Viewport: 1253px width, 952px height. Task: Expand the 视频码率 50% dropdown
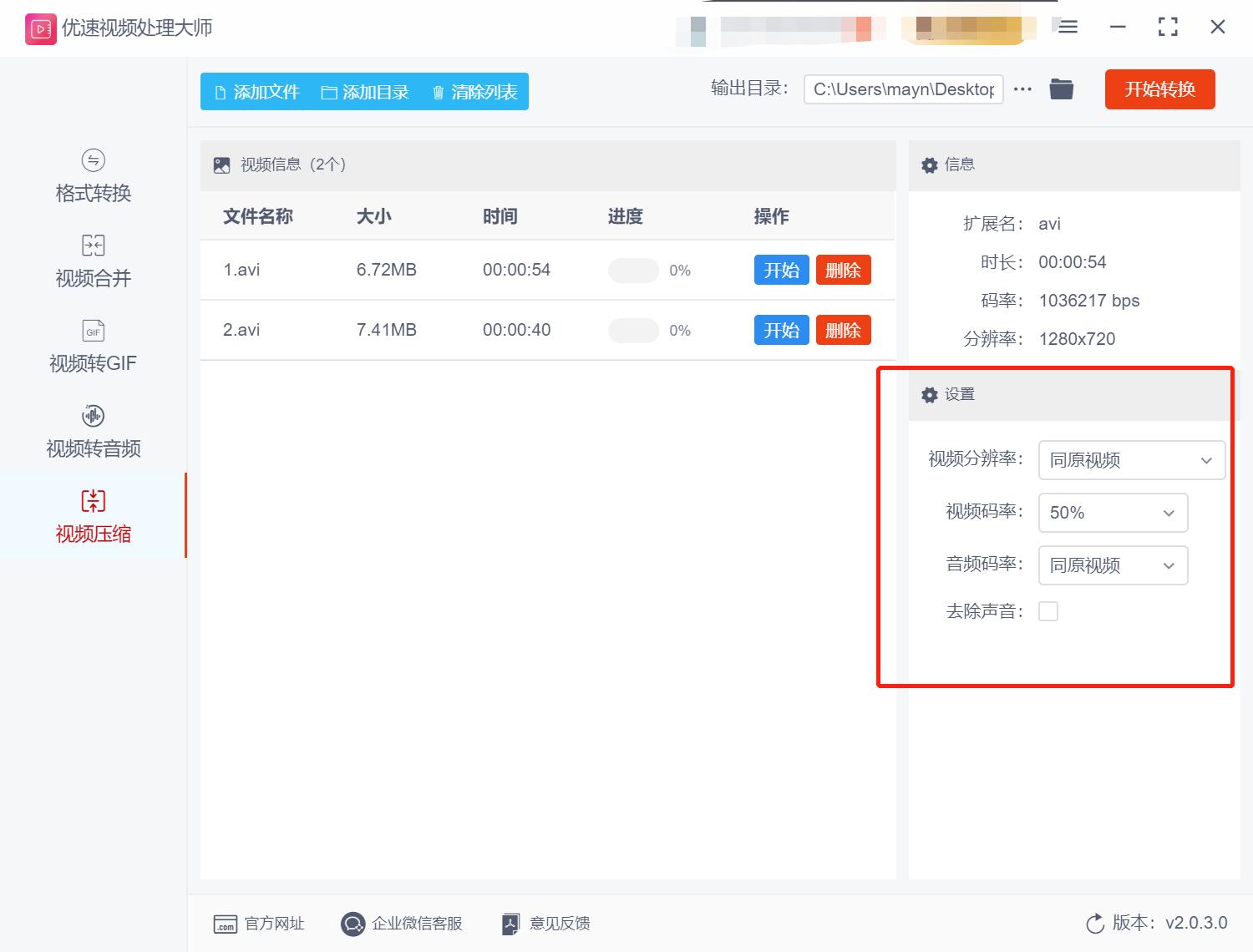coord(1113,513)
